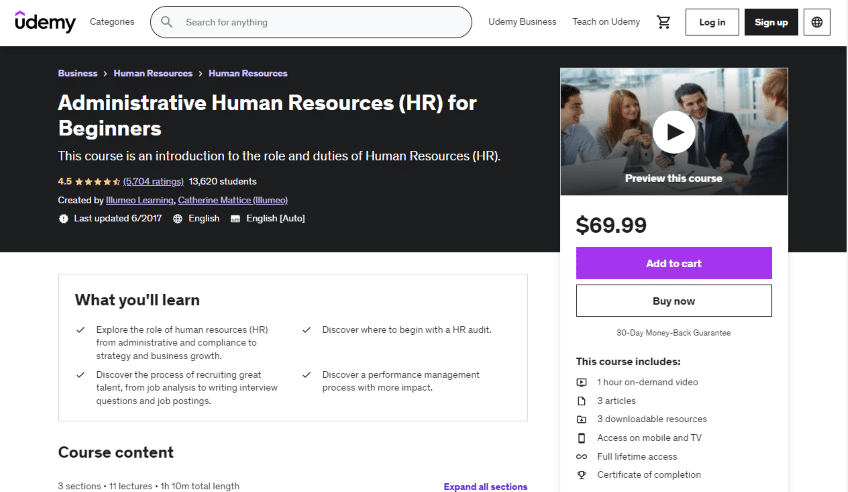Click the mobile device icon
The image size is (848, 492).
tap(581, 438)
